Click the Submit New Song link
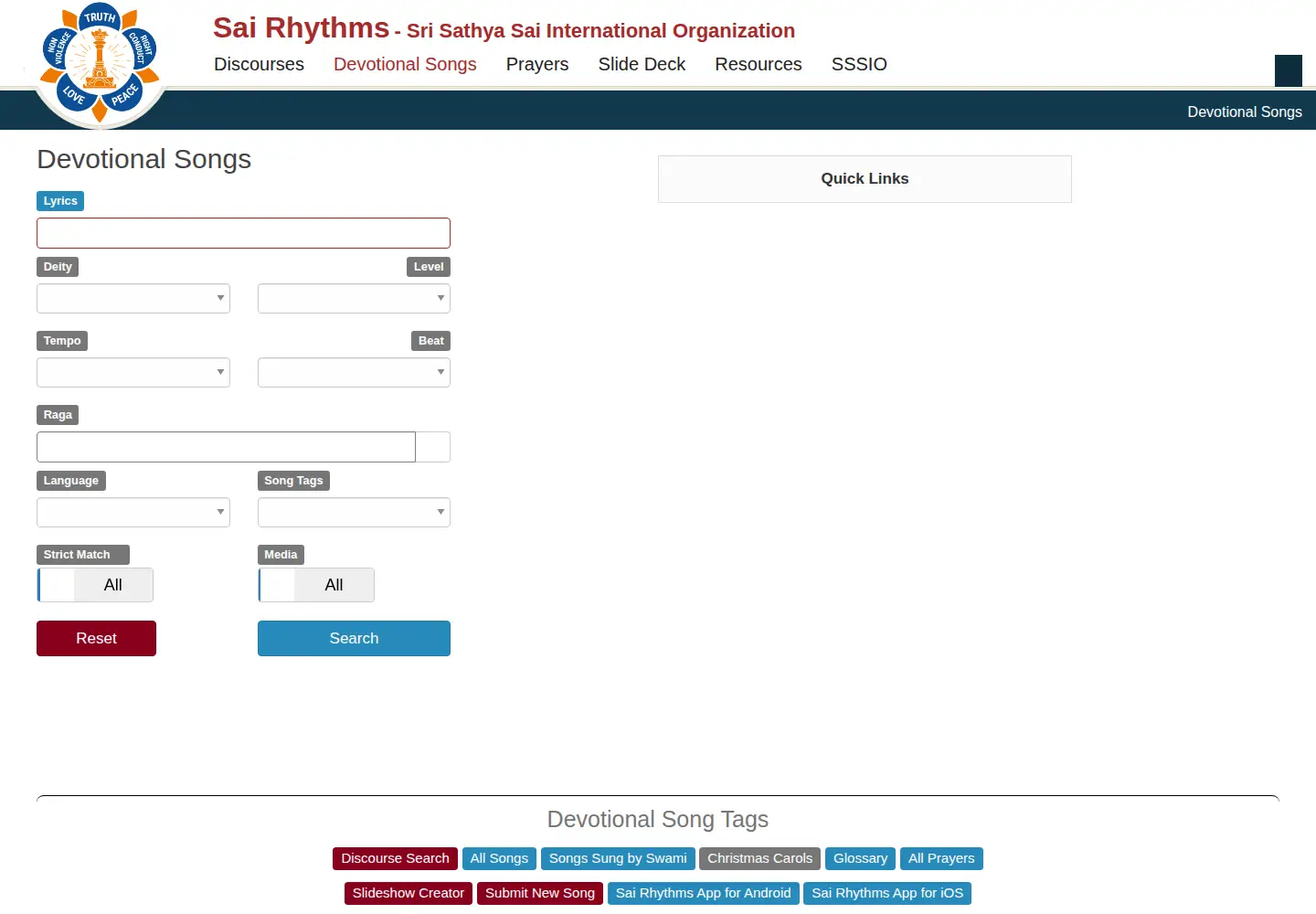Screen dimensions: 1316x914 click(540, 893)
